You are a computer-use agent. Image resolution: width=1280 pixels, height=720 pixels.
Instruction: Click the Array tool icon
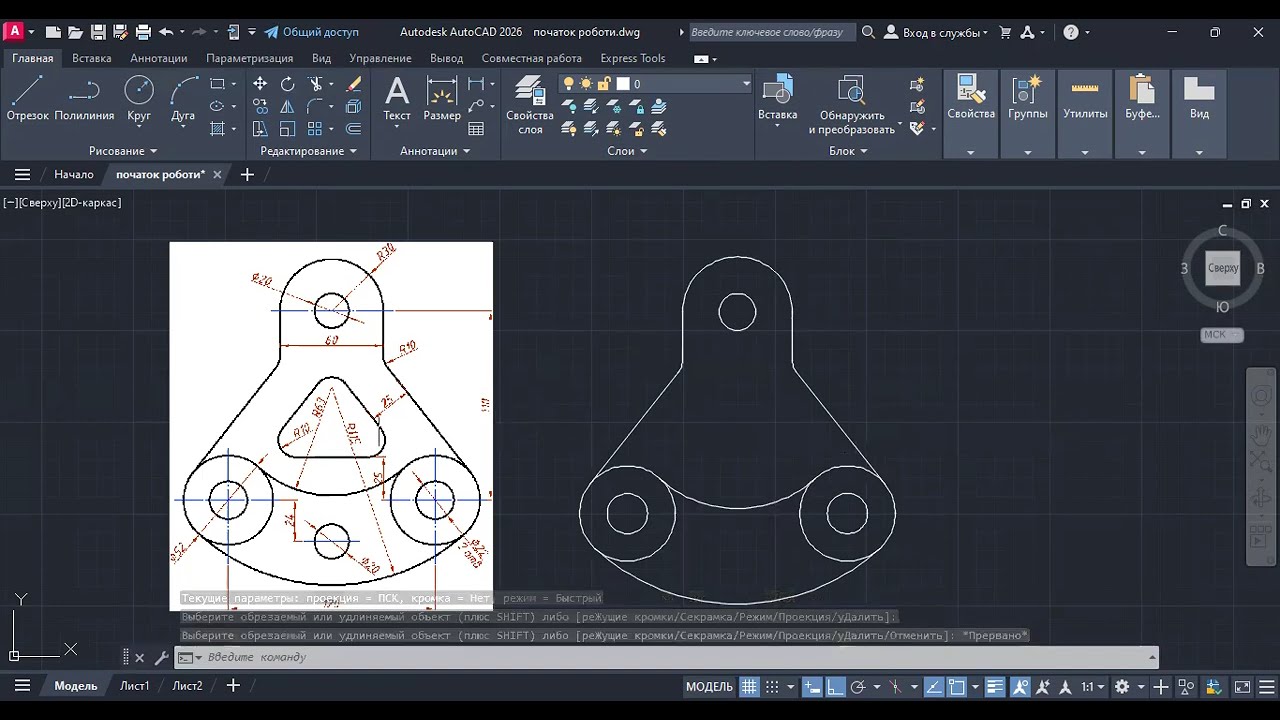[x=316, y=129]
